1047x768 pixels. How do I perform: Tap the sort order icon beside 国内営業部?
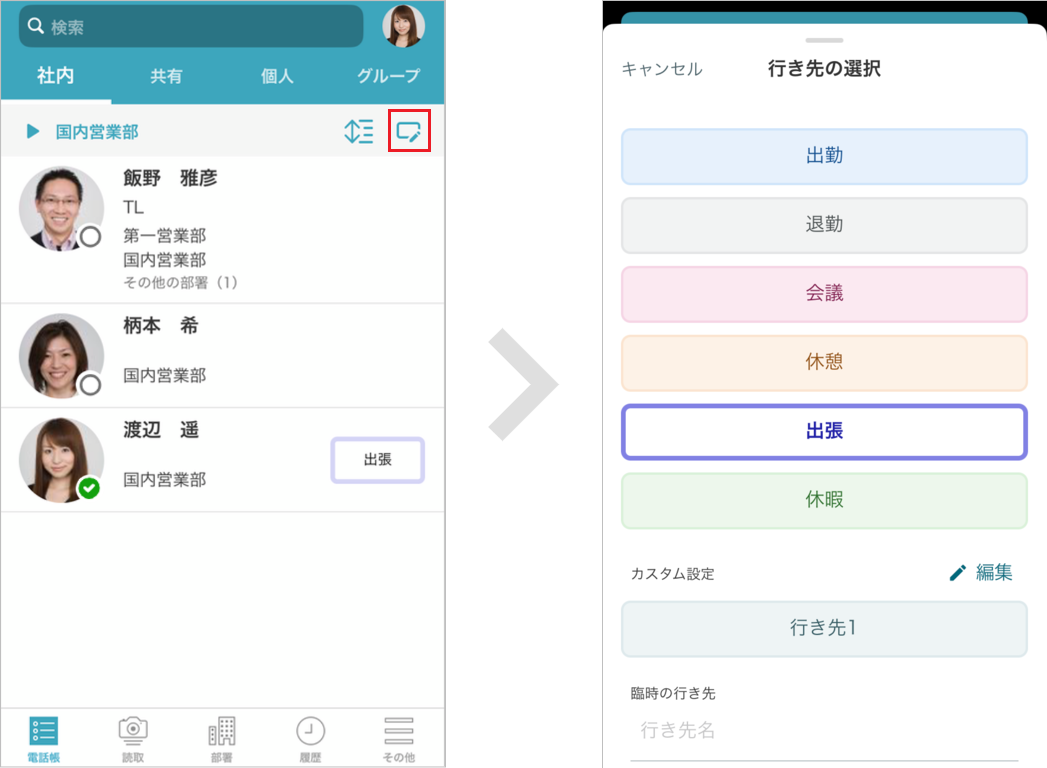tap(358, 131)
